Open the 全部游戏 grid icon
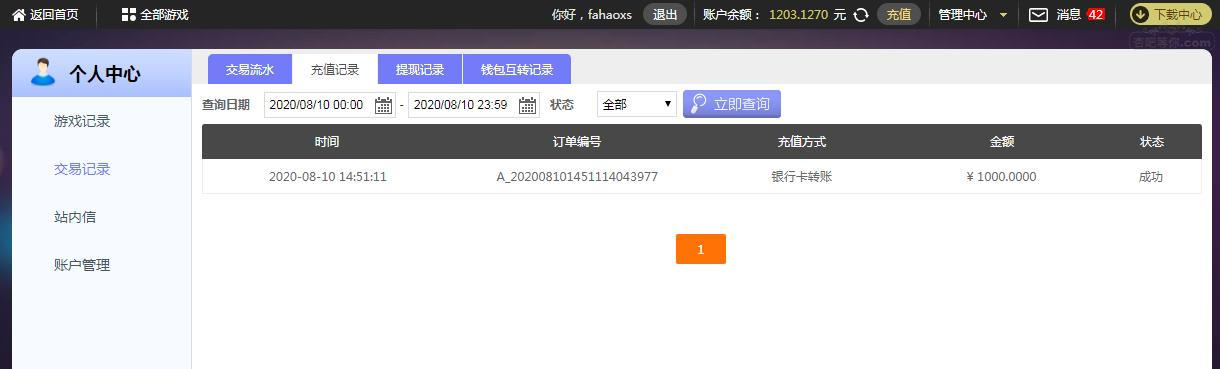The height and width of the screenshot is (369, 1220). pos(128,15)
